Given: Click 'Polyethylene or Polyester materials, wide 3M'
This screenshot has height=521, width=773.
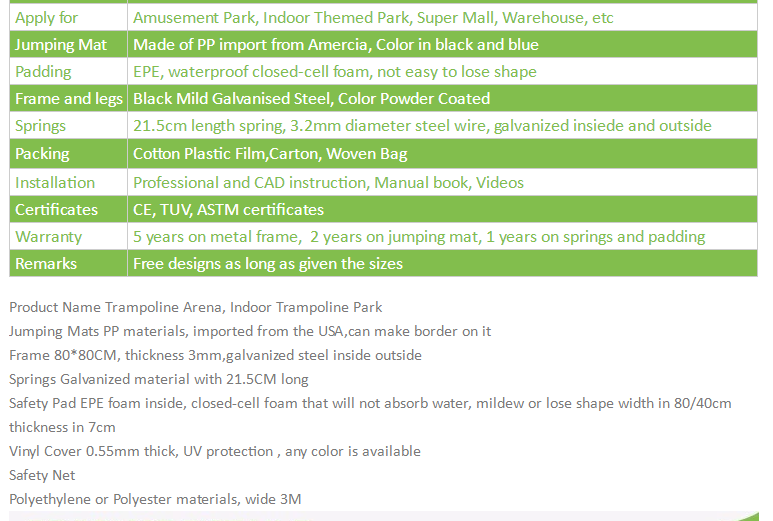Looking at the screenshot, I should click(155, 499).
